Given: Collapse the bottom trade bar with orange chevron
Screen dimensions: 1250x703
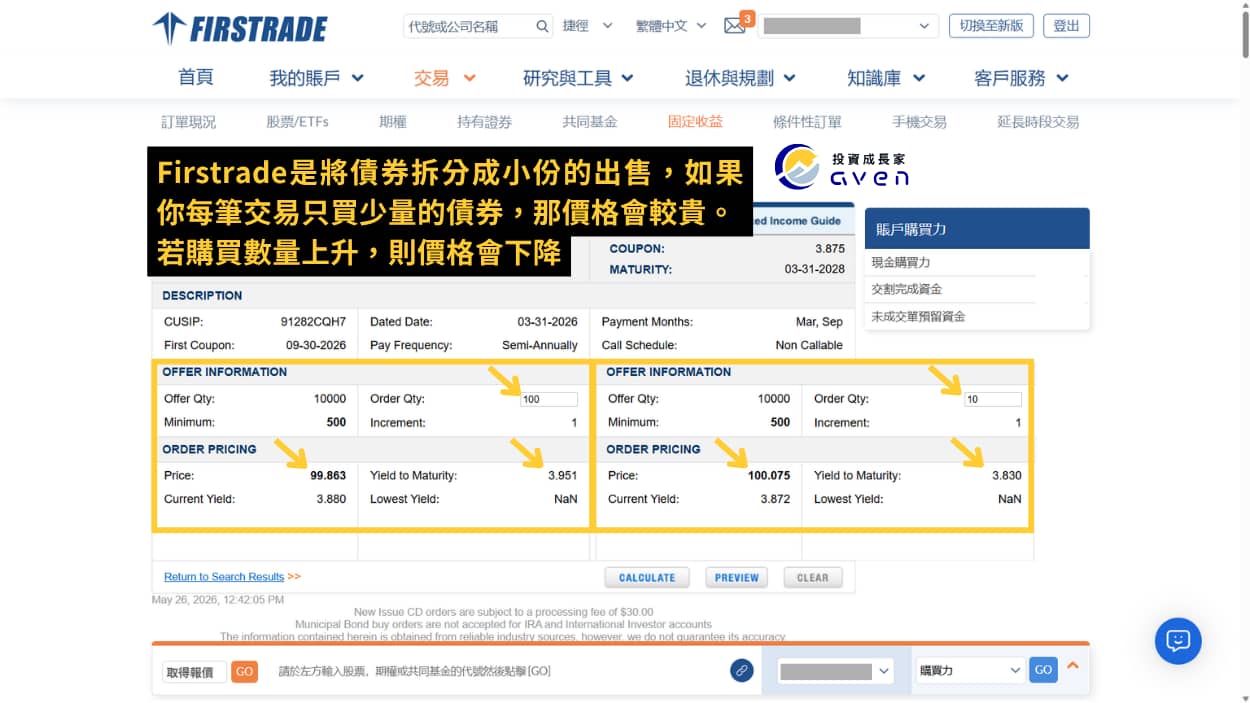Looking at the screenshot, I should tap(1073, 664).
